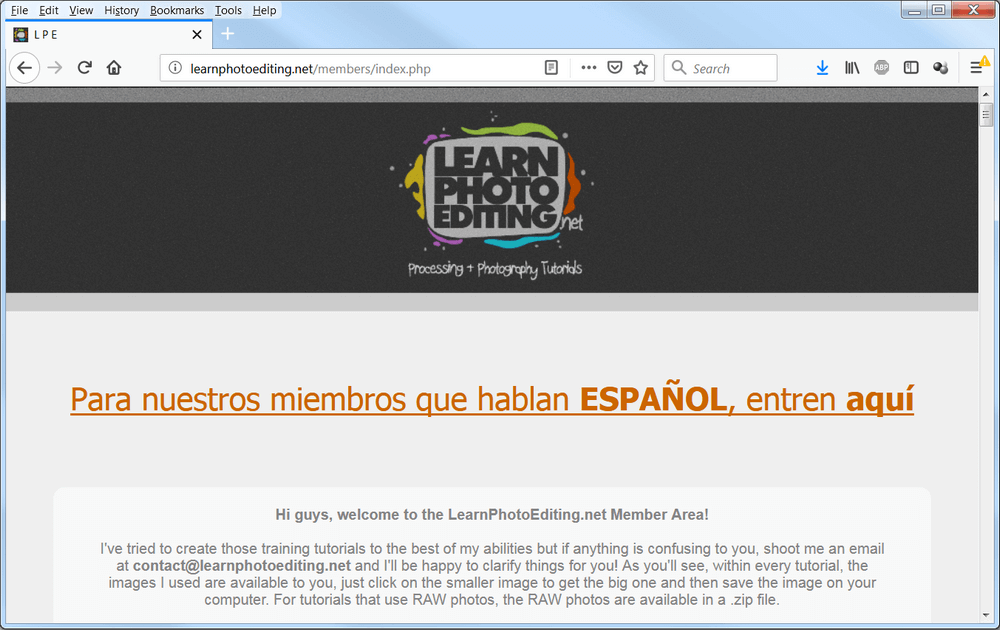The width and height of the screenshot is (1000, 630).
Task: Reload the current page
Action: (84, 68)
